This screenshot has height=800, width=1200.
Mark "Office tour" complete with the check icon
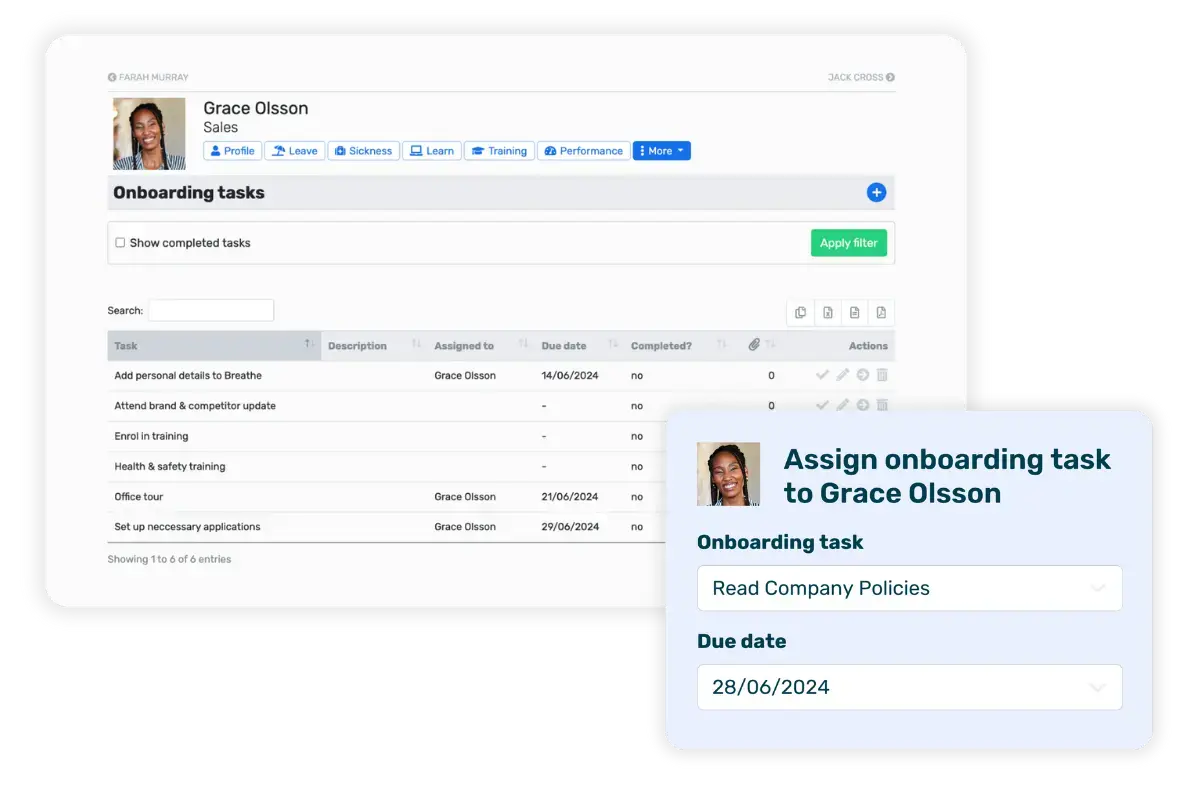[x=823, y=496]
